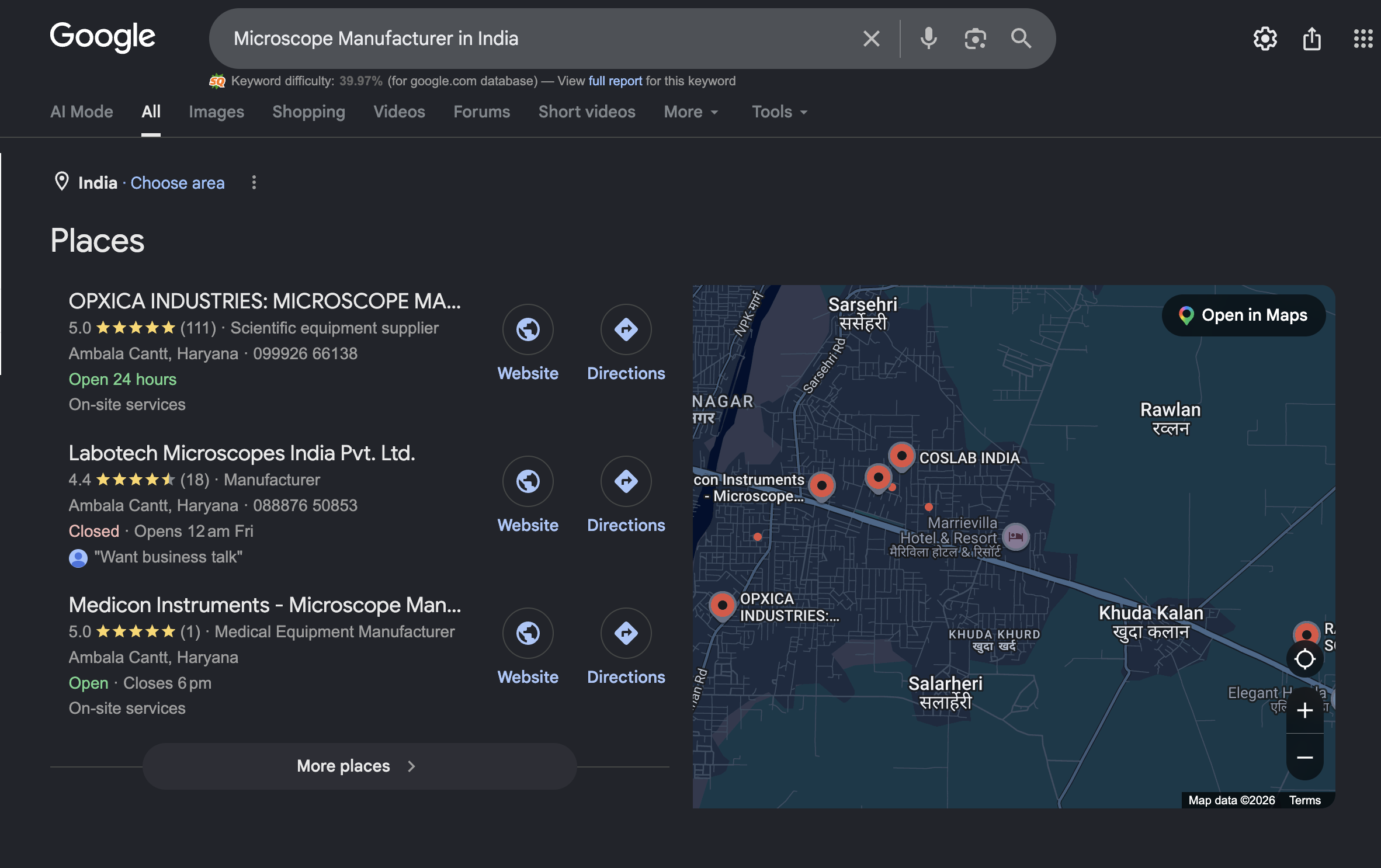Viewport: 1381px width, 868px height.
Task: Get directions to Medicon Instruments icon
Action: (x=626, y=633)
